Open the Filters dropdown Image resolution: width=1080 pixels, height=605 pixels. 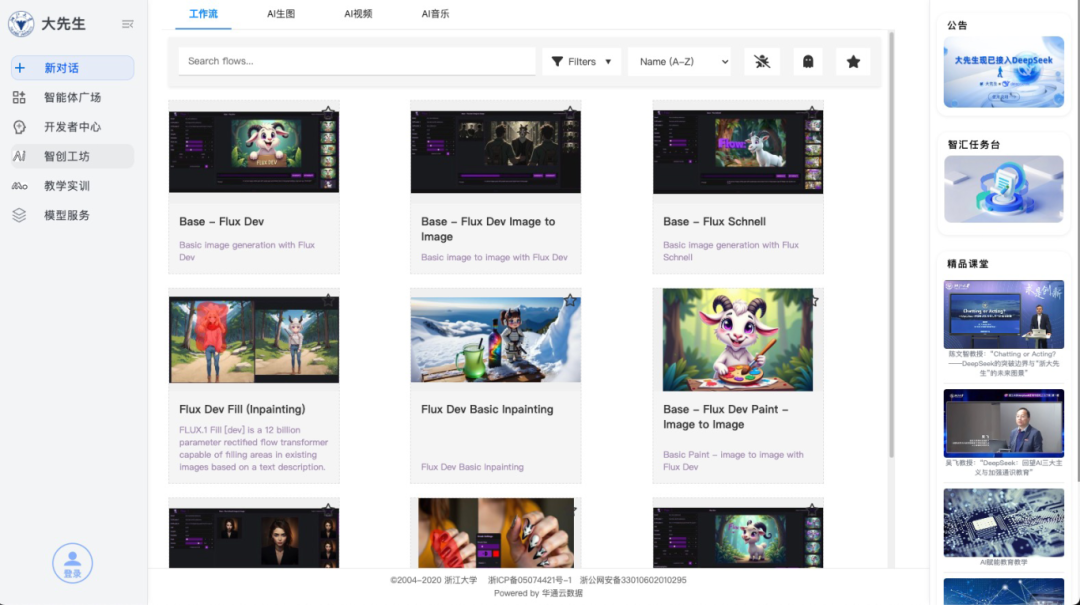(x=582, y=62)
